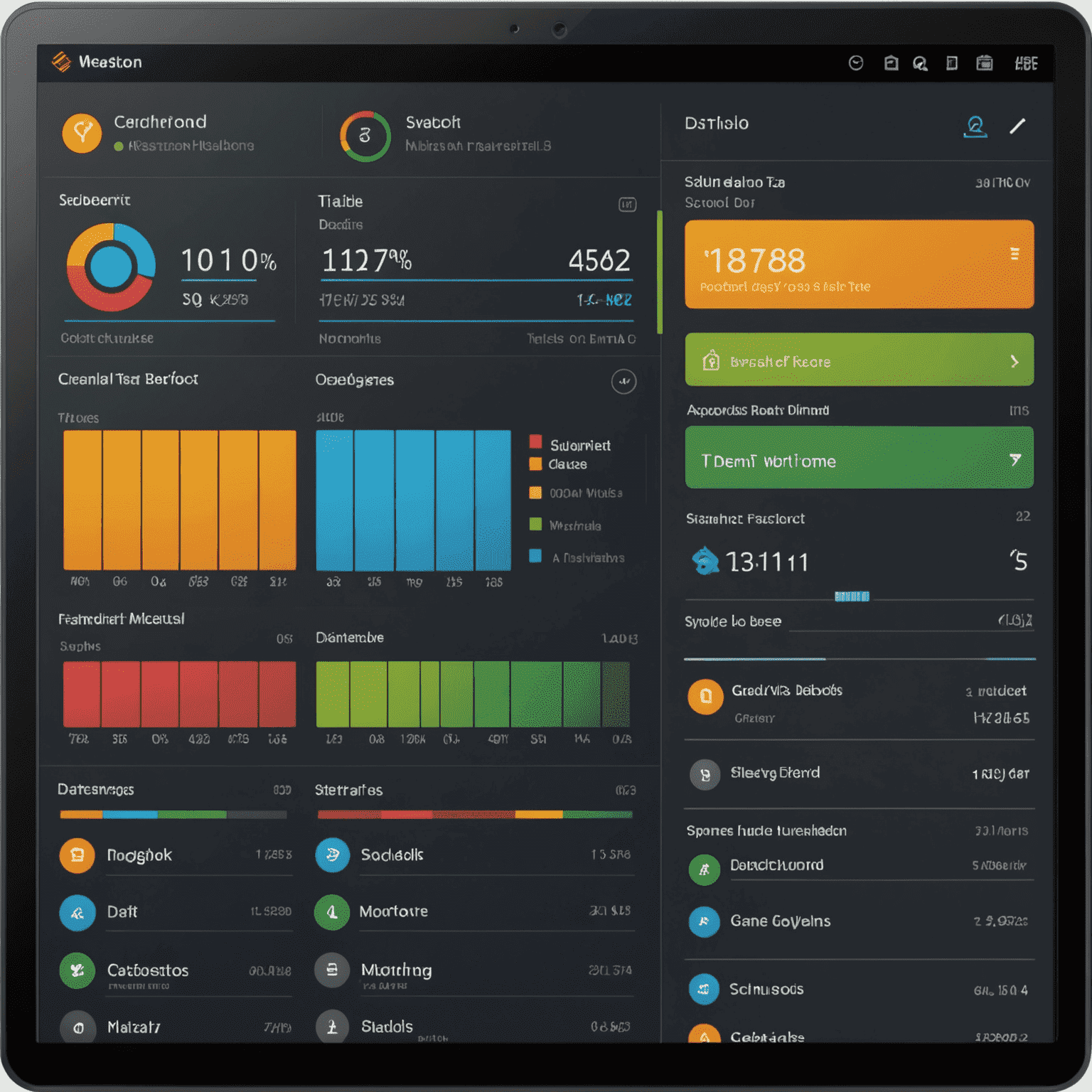
Task: Click the Mtotrhng list row text
Action: (x=396, y=970)
